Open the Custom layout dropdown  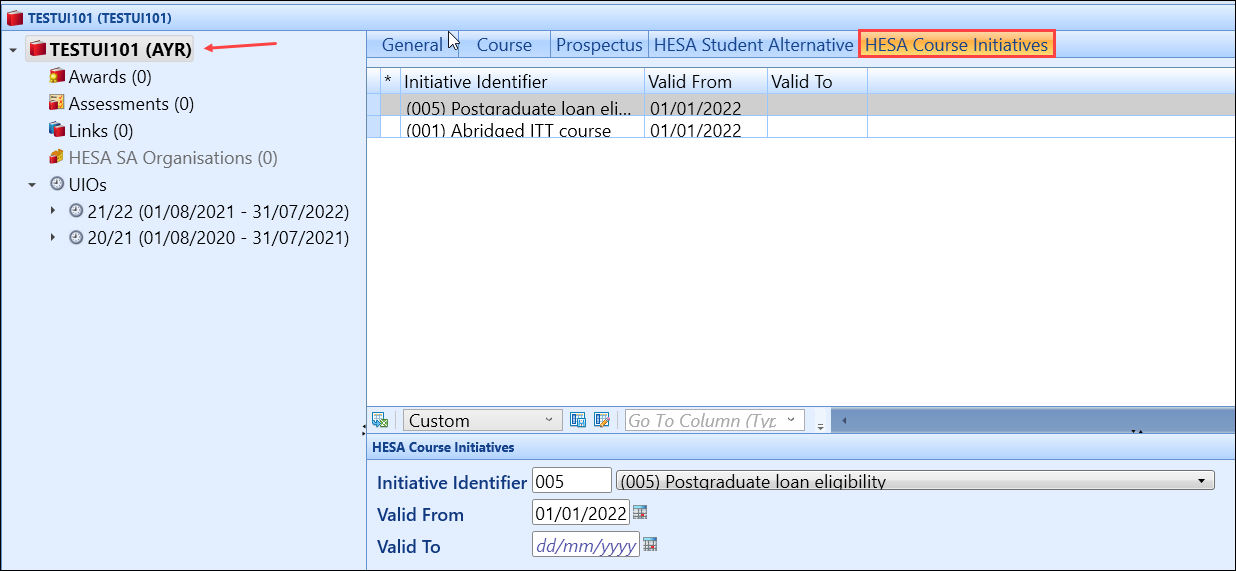click(549, 421)
